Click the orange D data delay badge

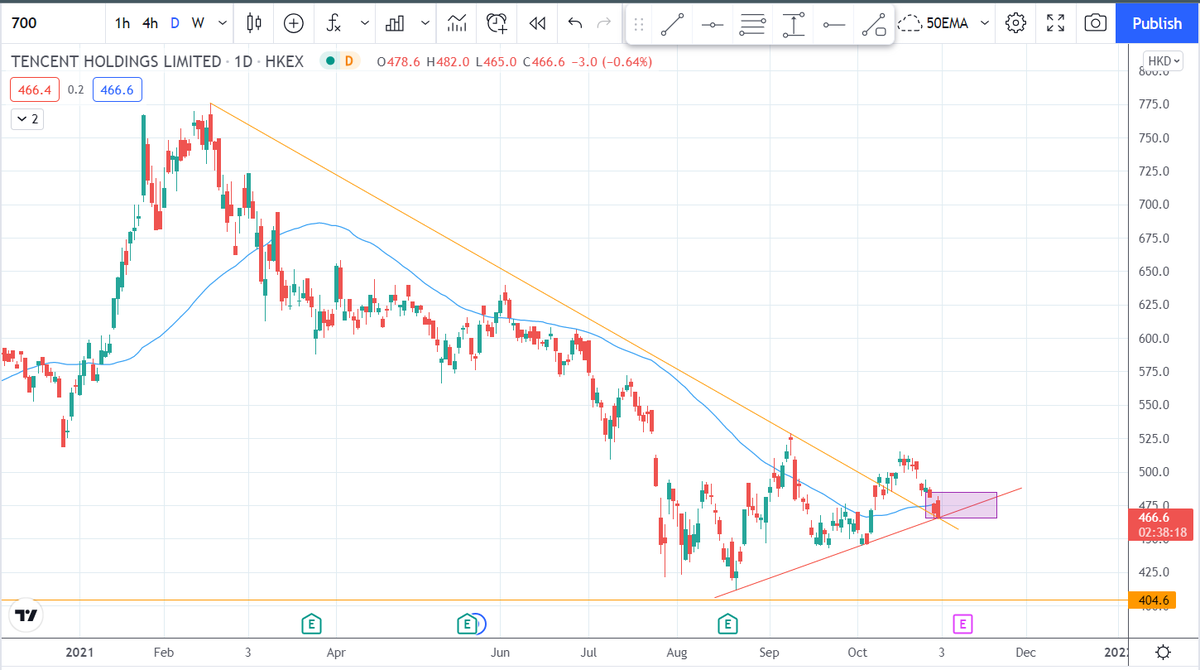coord(348,61)
